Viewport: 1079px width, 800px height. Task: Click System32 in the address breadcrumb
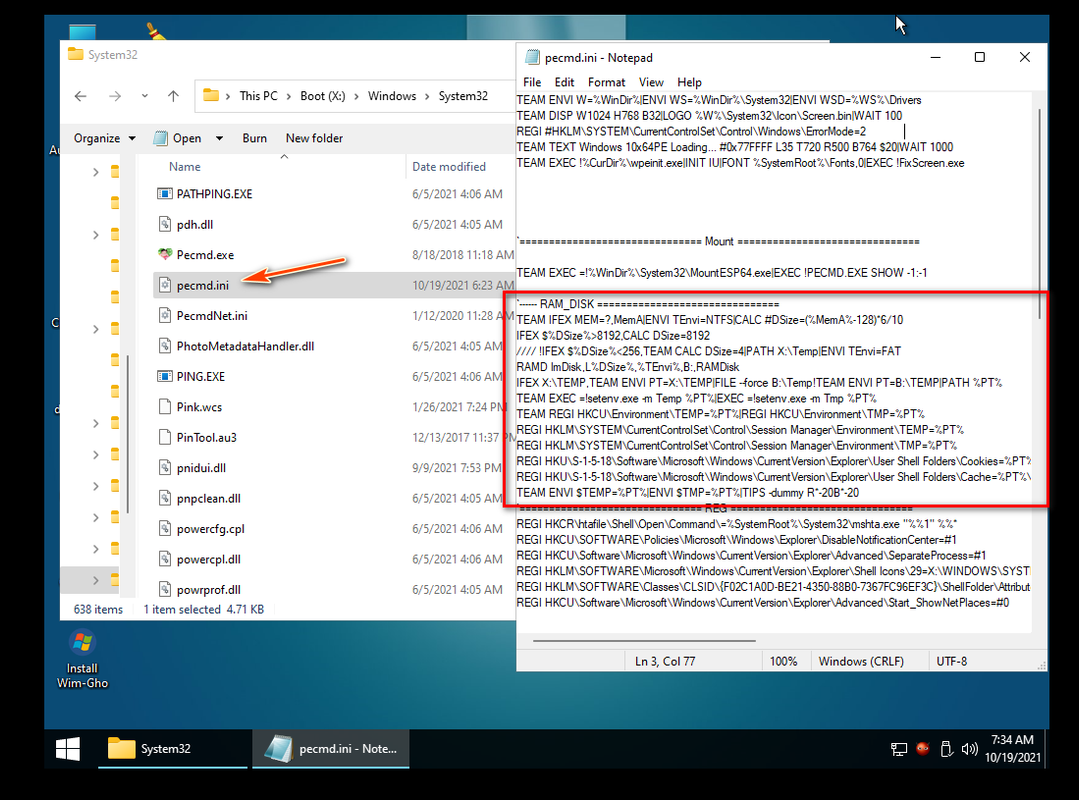pos(463,96)
